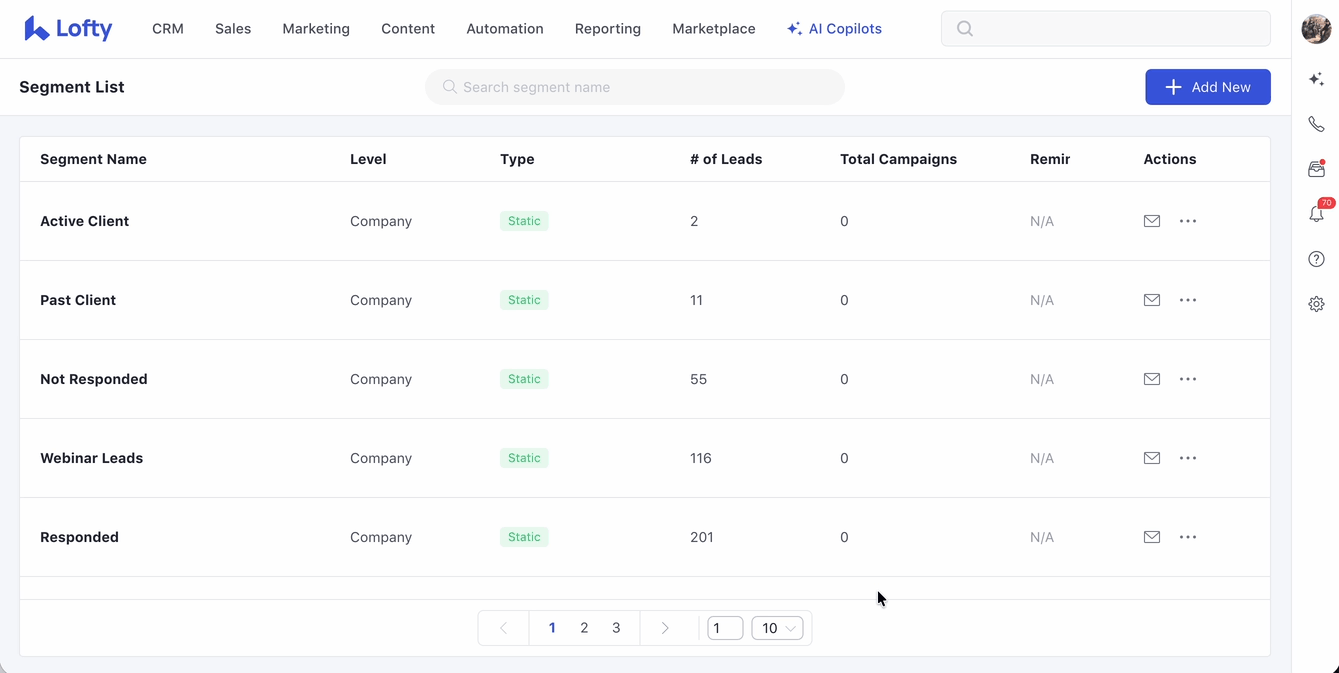Image resolution: width=1339 pixels, height=673 pixels.
Task: Open more actions menu for Responded segment
Action: [x=1188, y=537]
